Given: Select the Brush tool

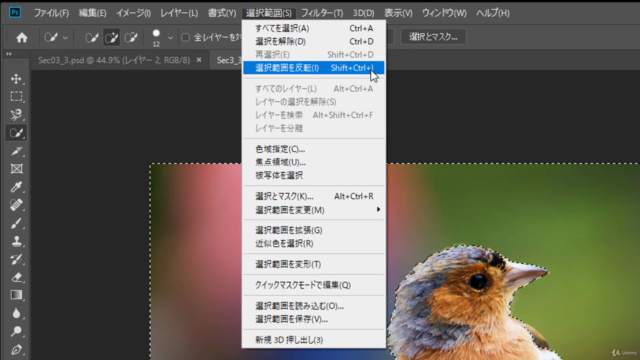Looking at the screenshot, I should click(16, 223).
